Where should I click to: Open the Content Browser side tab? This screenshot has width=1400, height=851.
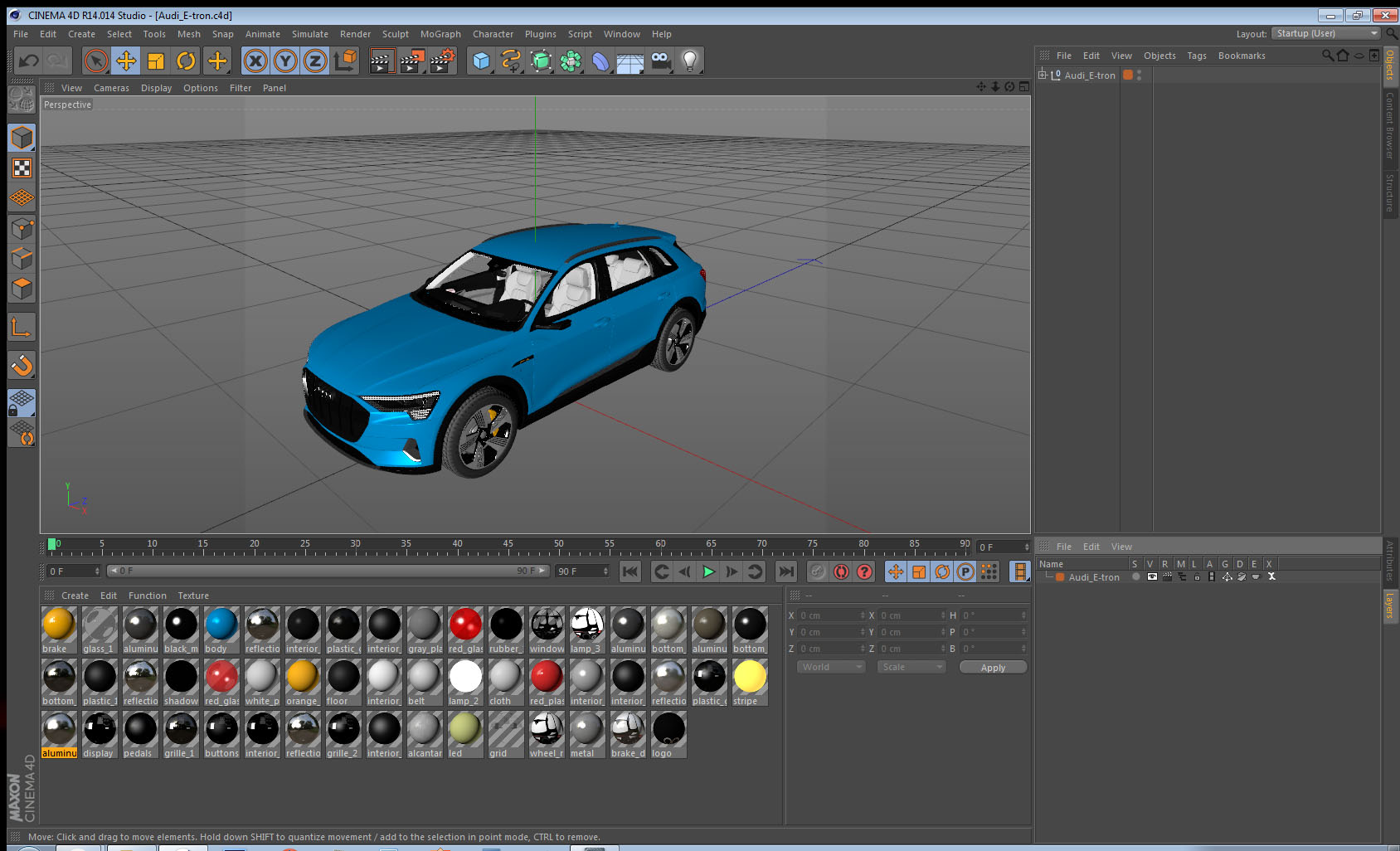tap(1390, 124)
